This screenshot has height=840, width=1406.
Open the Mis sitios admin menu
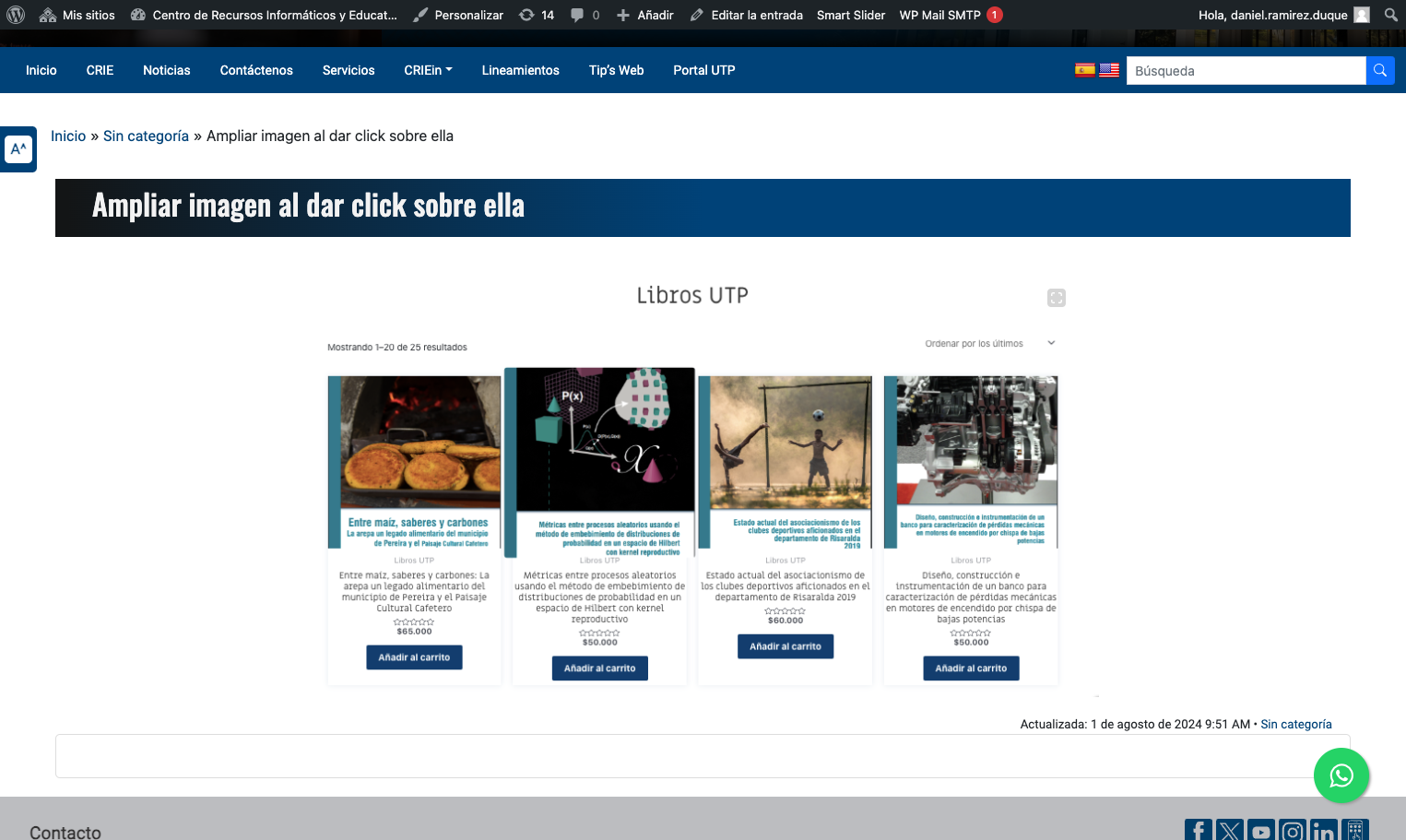pyautogui.click(x=77, y=15)
